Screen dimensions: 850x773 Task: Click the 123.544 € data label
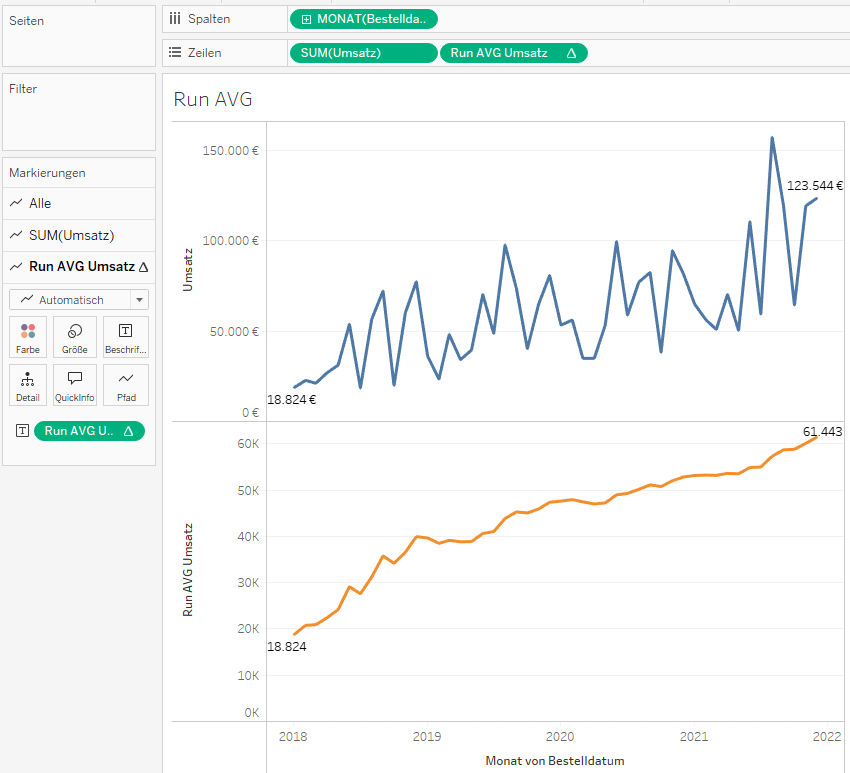click(814, 185)
